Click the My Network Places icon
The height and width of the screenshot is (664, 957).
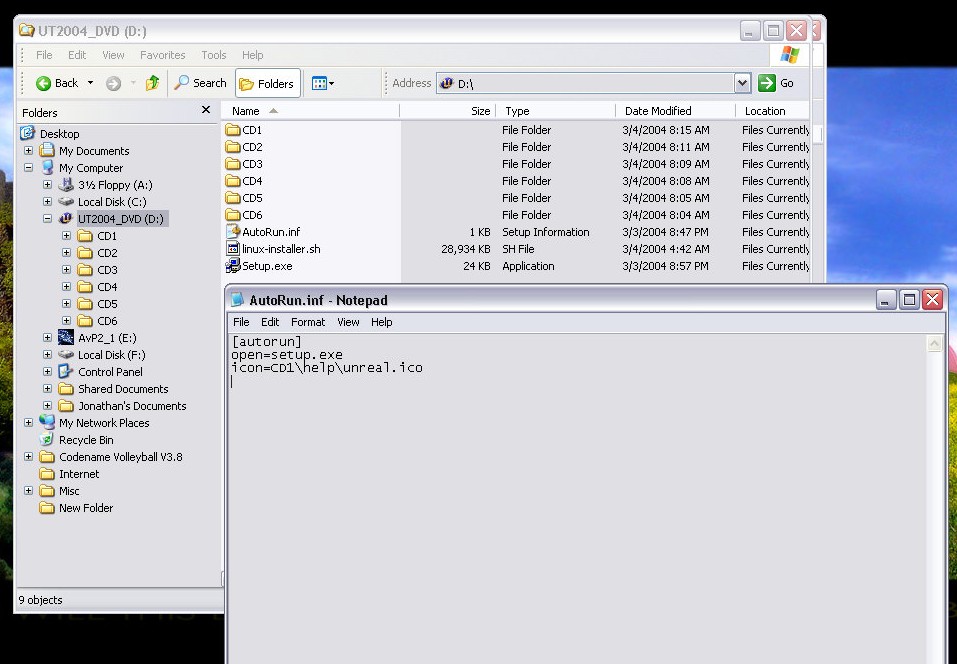(47, 422)
